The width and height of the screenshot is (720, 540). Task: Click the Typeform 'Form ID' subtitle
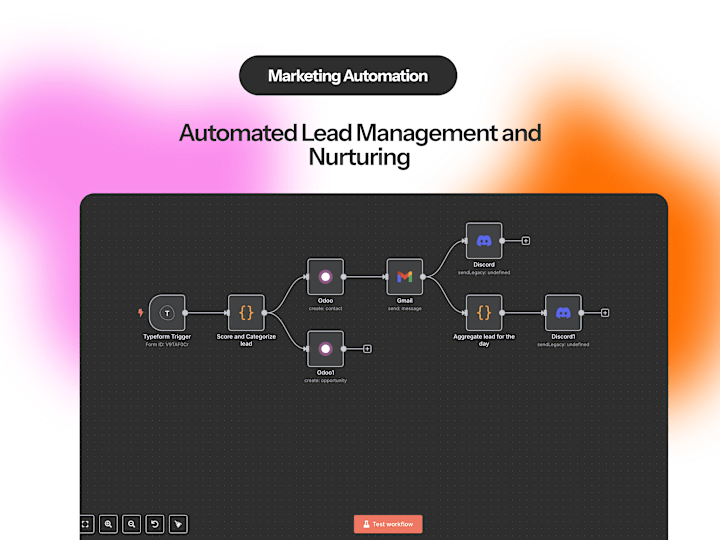coord(167,344)
